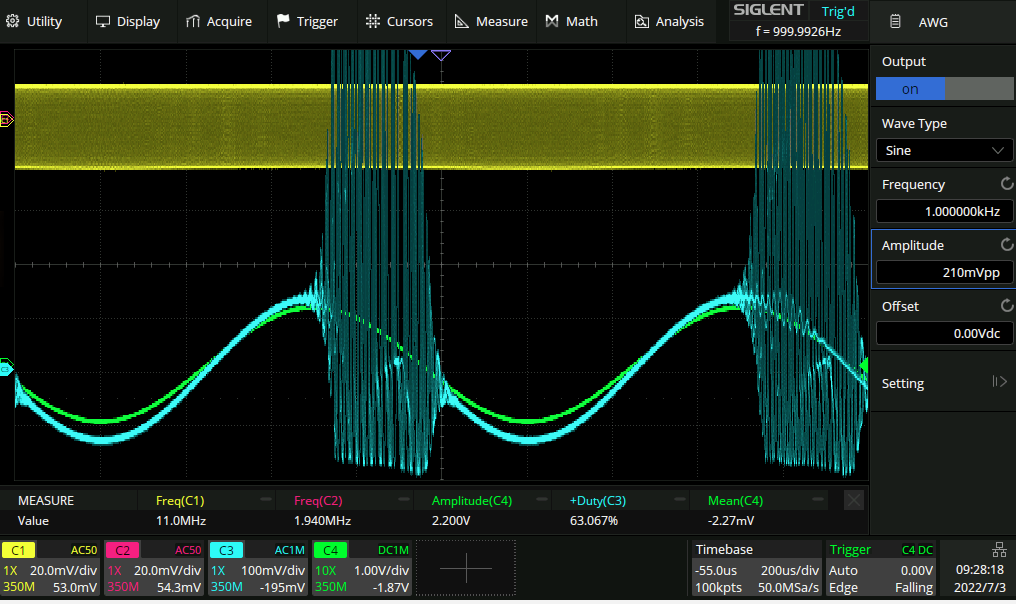Open the Timebase settings box
The width and height of the screenshot is (1016, 604).
[756, 568]
